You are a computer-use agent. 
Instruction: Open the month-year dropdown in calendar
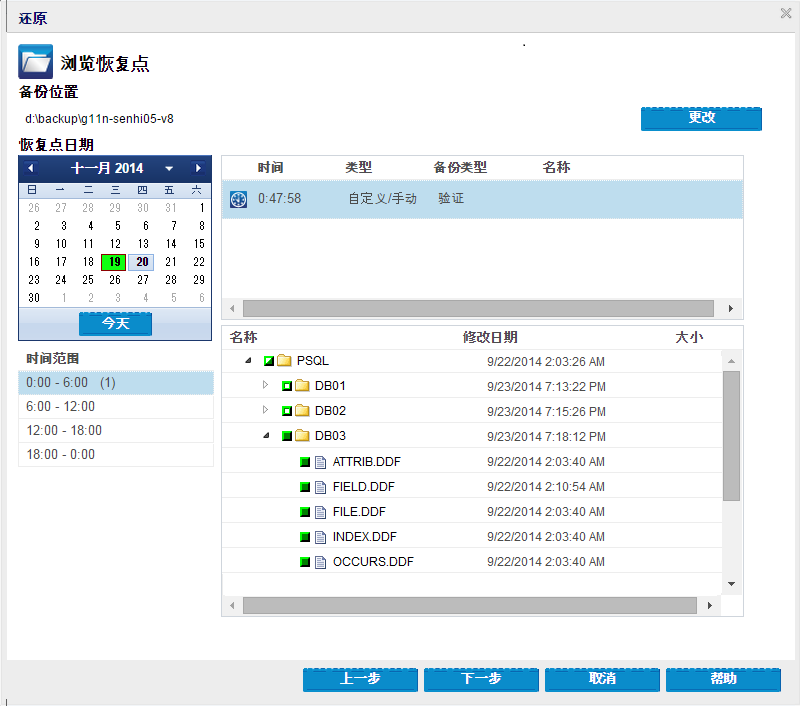169,169
